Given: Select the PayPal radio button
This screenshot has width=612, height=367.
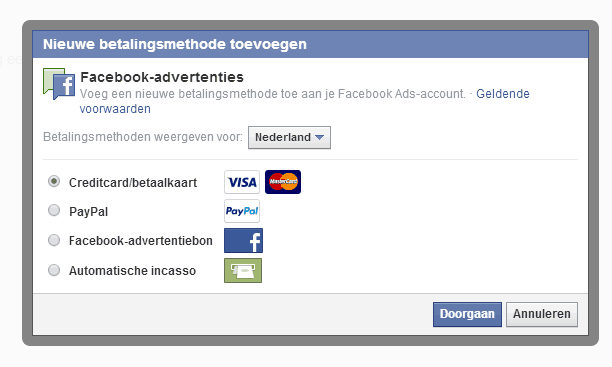Looking at the screenshot, I should (x=54, y=211).
